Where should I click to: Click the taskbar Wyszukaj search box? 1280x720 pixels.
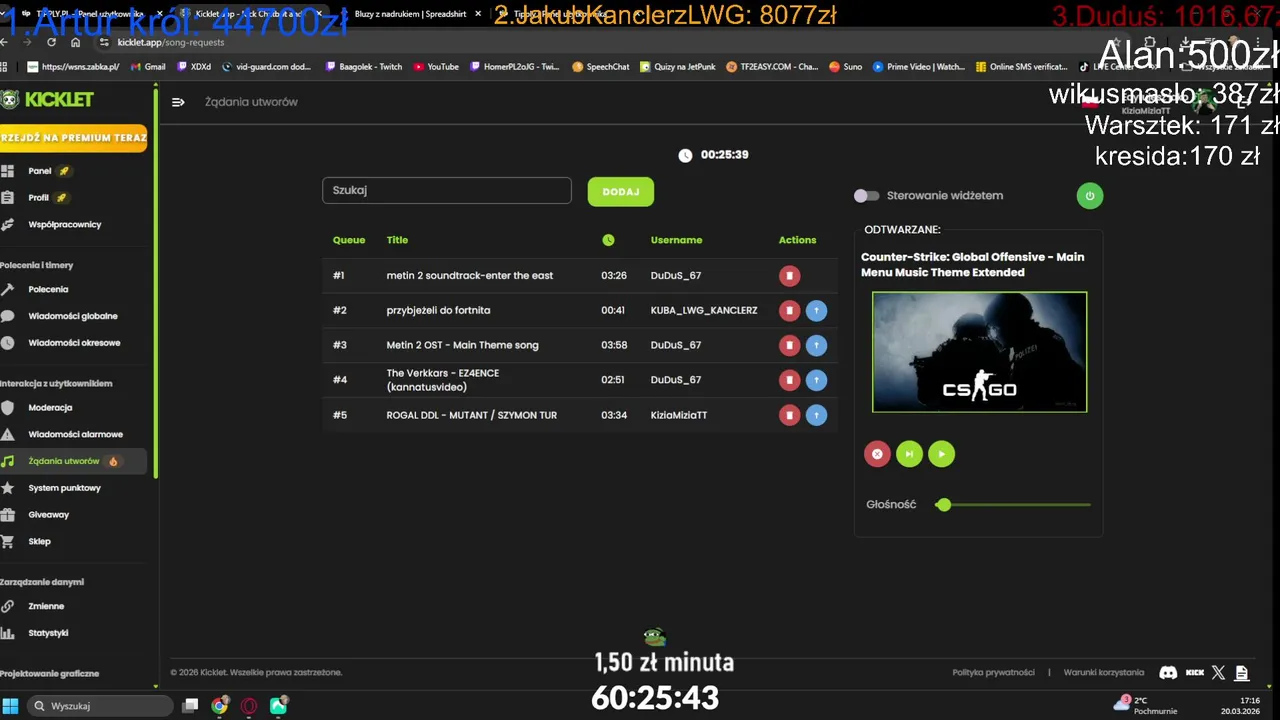(x=99, y=706)
